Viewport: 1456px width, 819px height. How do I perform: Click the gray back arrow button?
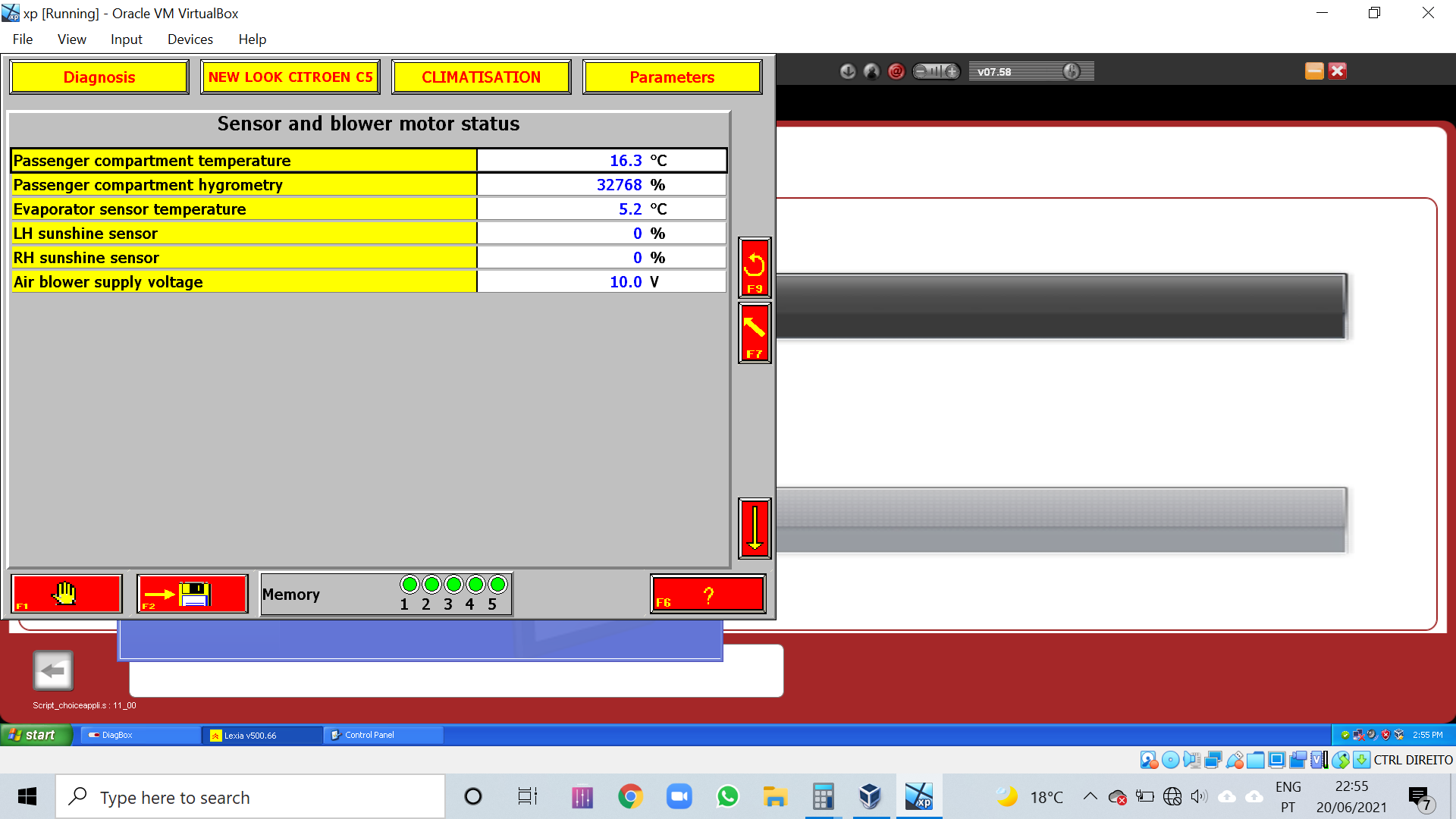[x=53, y=670]
